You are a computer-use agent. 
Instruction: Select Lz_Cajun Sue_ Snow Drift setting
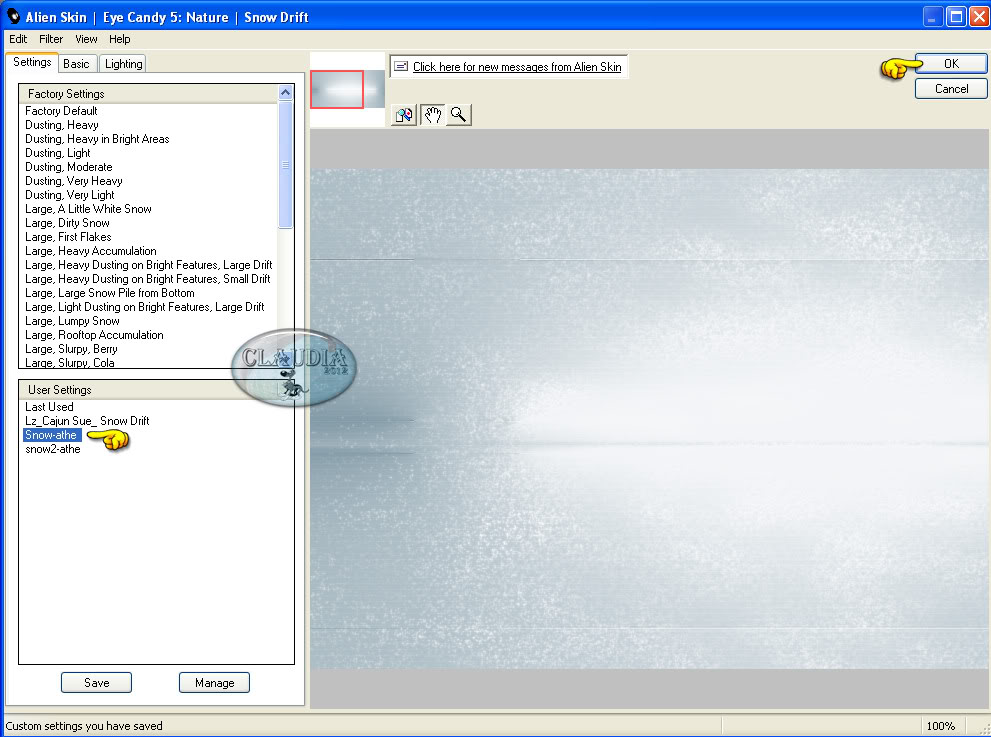(x=87, y=420)
